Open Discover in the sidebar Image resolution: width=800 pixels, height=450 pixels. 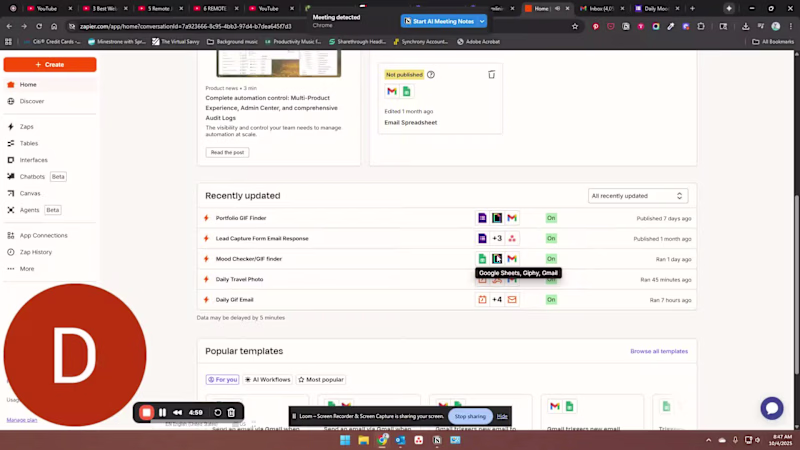tap(49, 101)
